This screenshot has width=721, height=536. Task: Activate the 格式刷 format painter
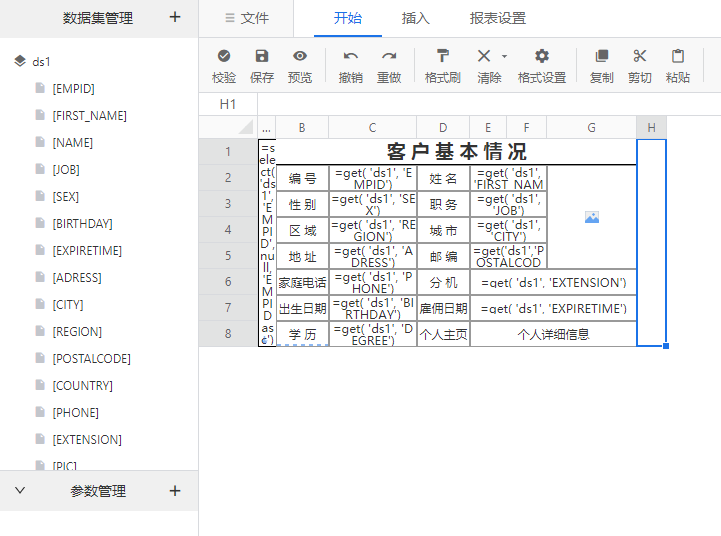click(x=443, y=57)
